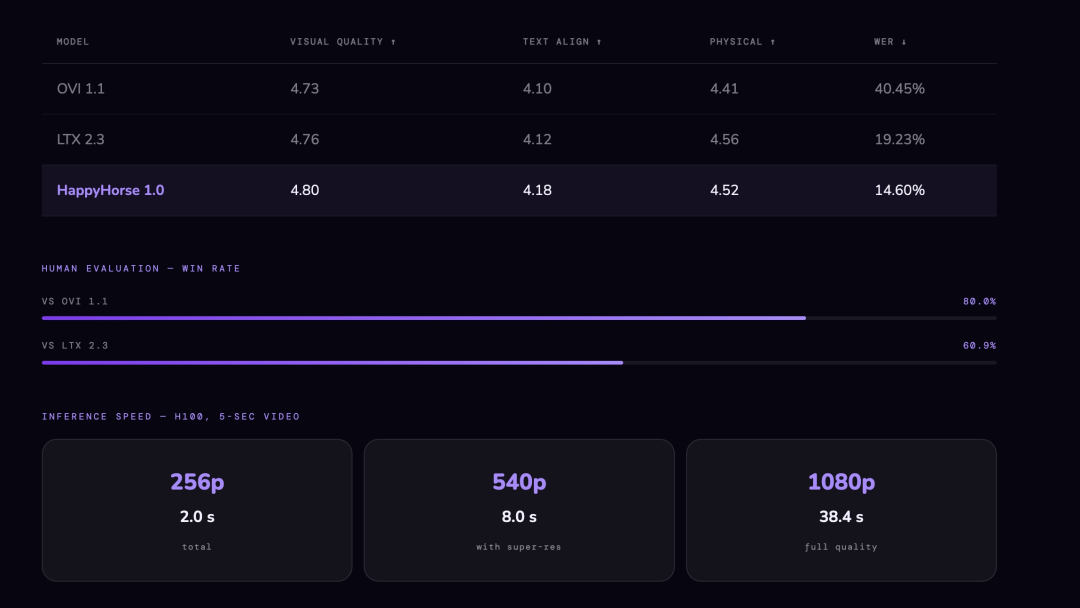Click the Text Align column sort arrow
This screenshot has height=608, width=1080.
pyautogui.click(x=599, y=42)
